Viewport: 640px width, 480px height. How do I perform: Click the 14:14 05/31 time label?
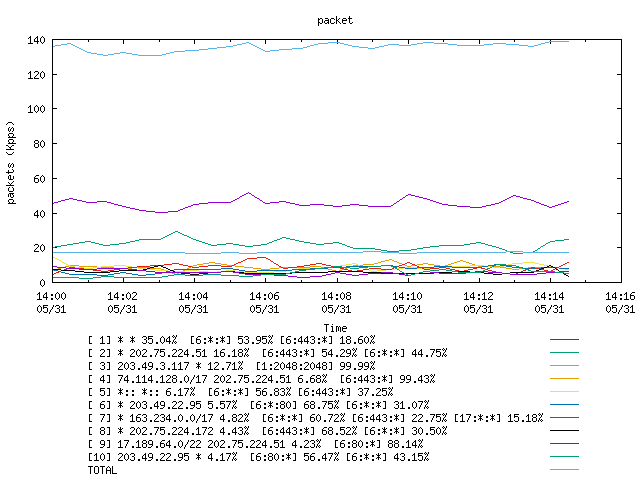(549, 302)
